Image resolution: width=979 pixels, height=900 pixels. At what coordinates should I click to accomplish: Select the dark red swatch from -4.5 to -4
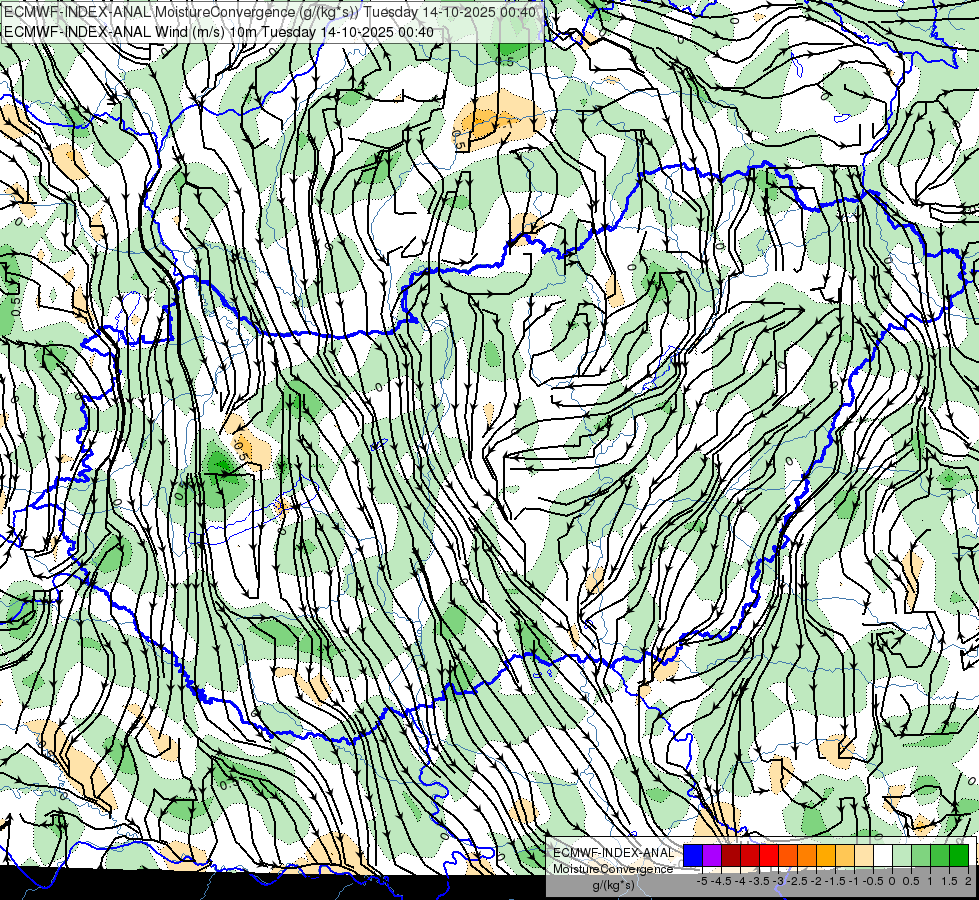(x=731, y=855)
